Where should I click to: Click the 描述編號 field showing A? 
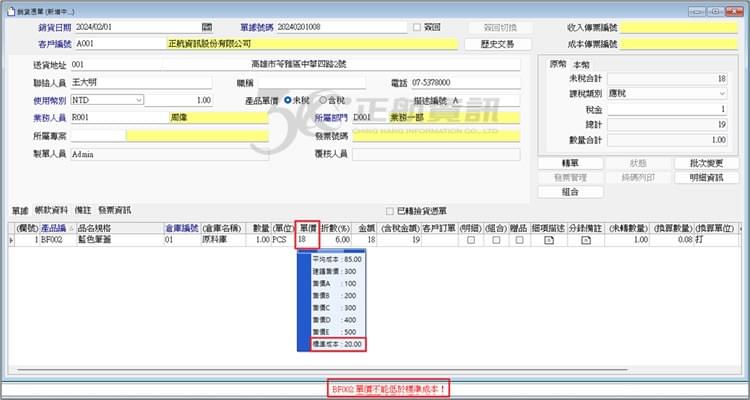click(485, 100)
